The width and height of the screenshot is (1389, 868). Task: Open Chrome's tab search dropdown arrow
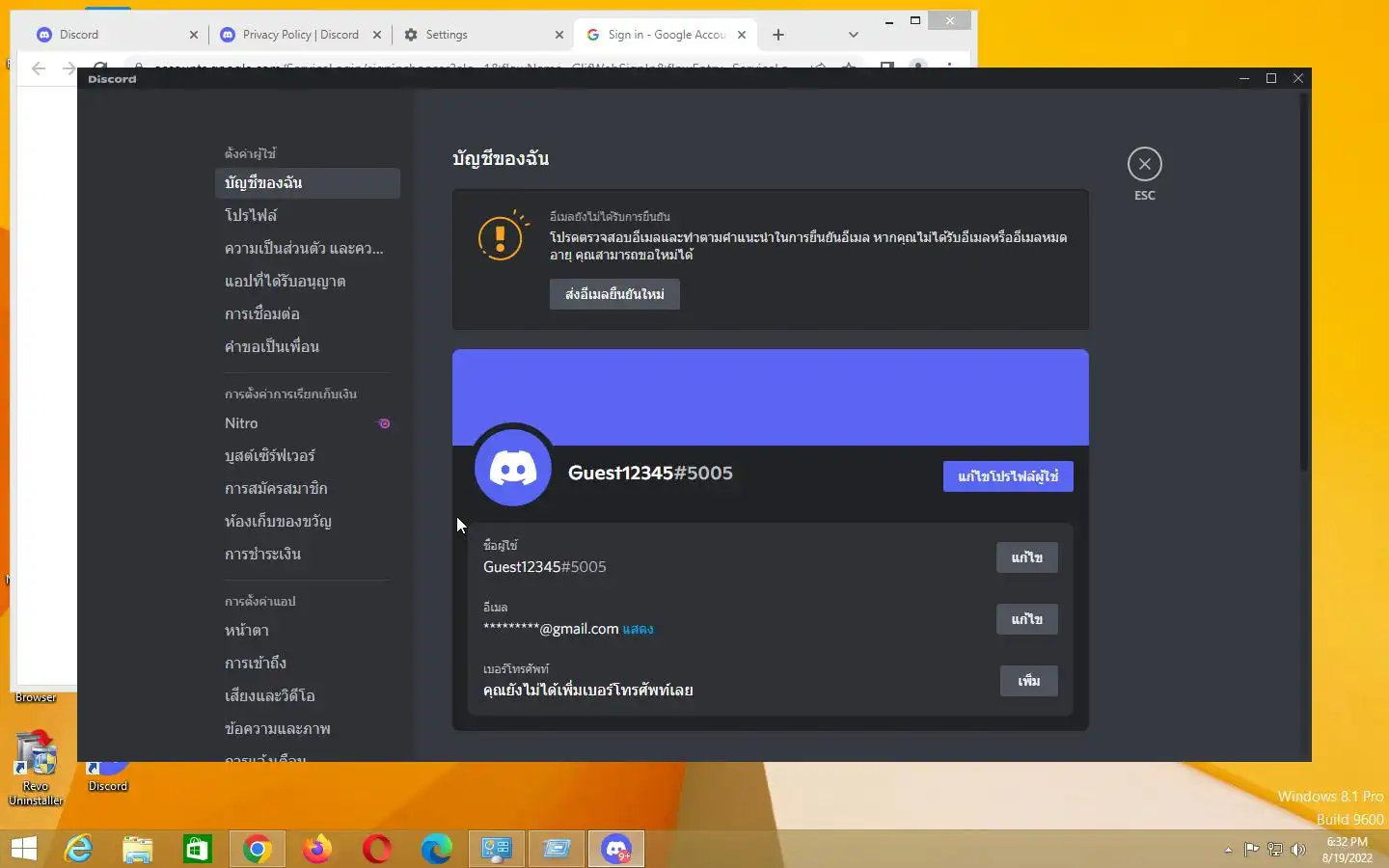853,35
